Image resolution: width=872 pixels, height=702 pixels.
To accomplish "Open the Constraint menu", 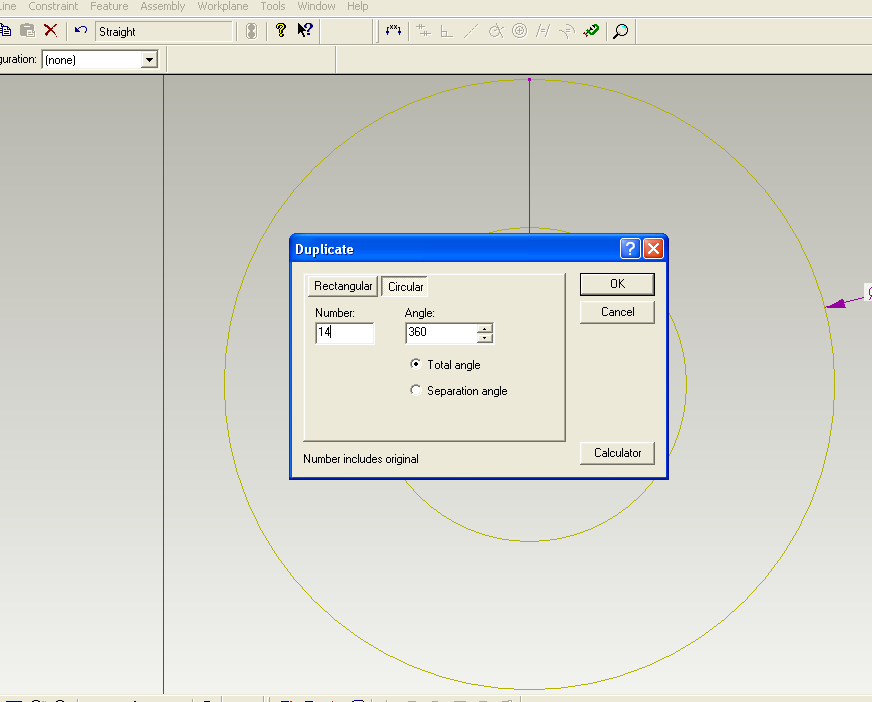I will [x=53, y=6].
